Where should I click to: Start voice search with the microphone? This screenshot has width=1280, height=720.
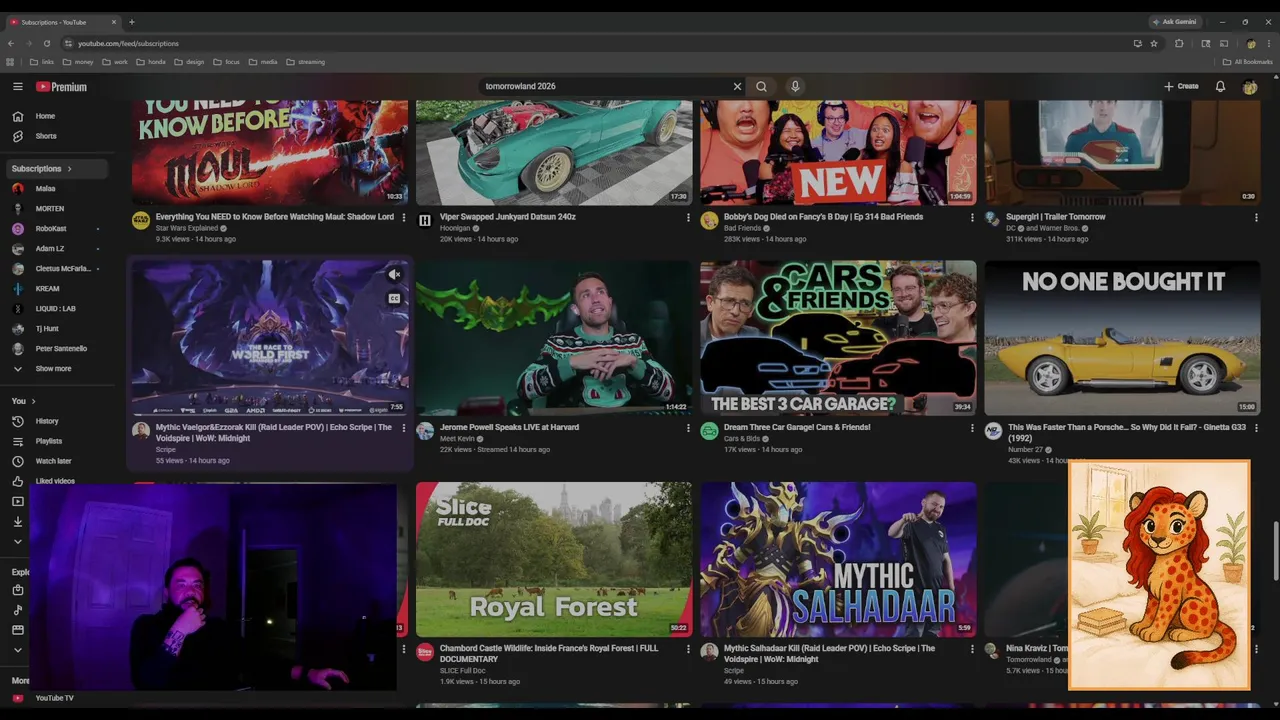click(795, 87)
